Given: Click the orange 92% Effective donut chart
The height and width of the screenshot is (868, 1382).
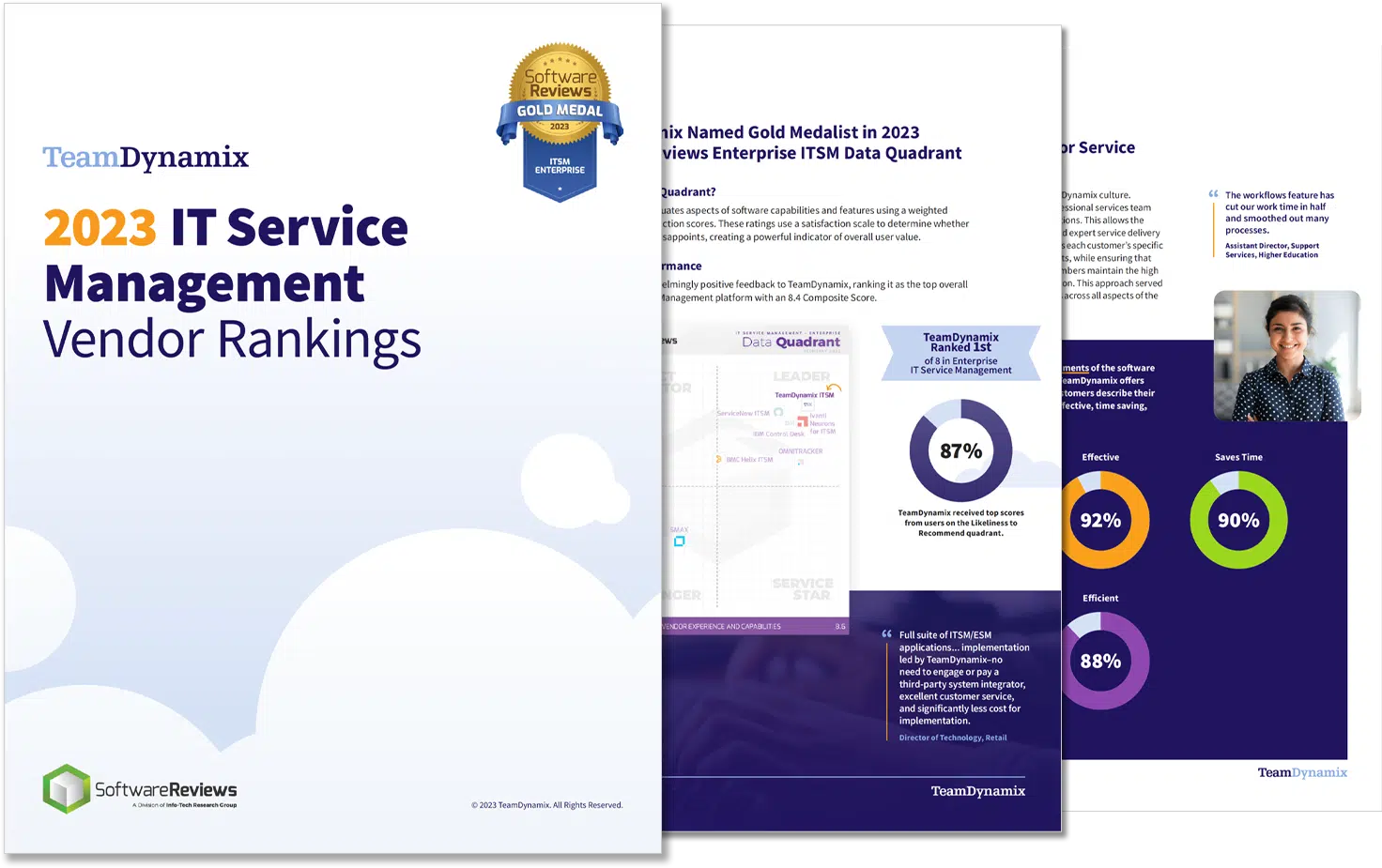Looking at the screenshot, I should pyautogui.click(x=1100, y=520).
